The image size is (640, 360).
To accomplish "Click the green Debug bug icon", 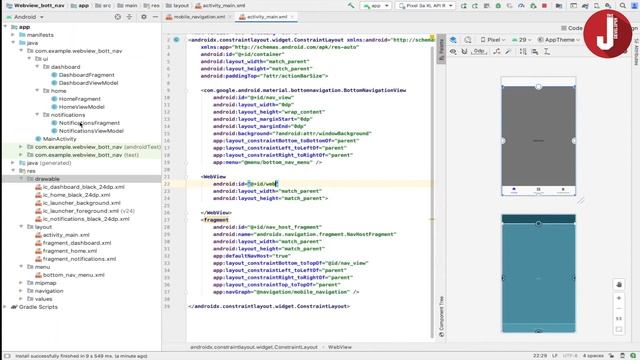I will tap(498, 6).
